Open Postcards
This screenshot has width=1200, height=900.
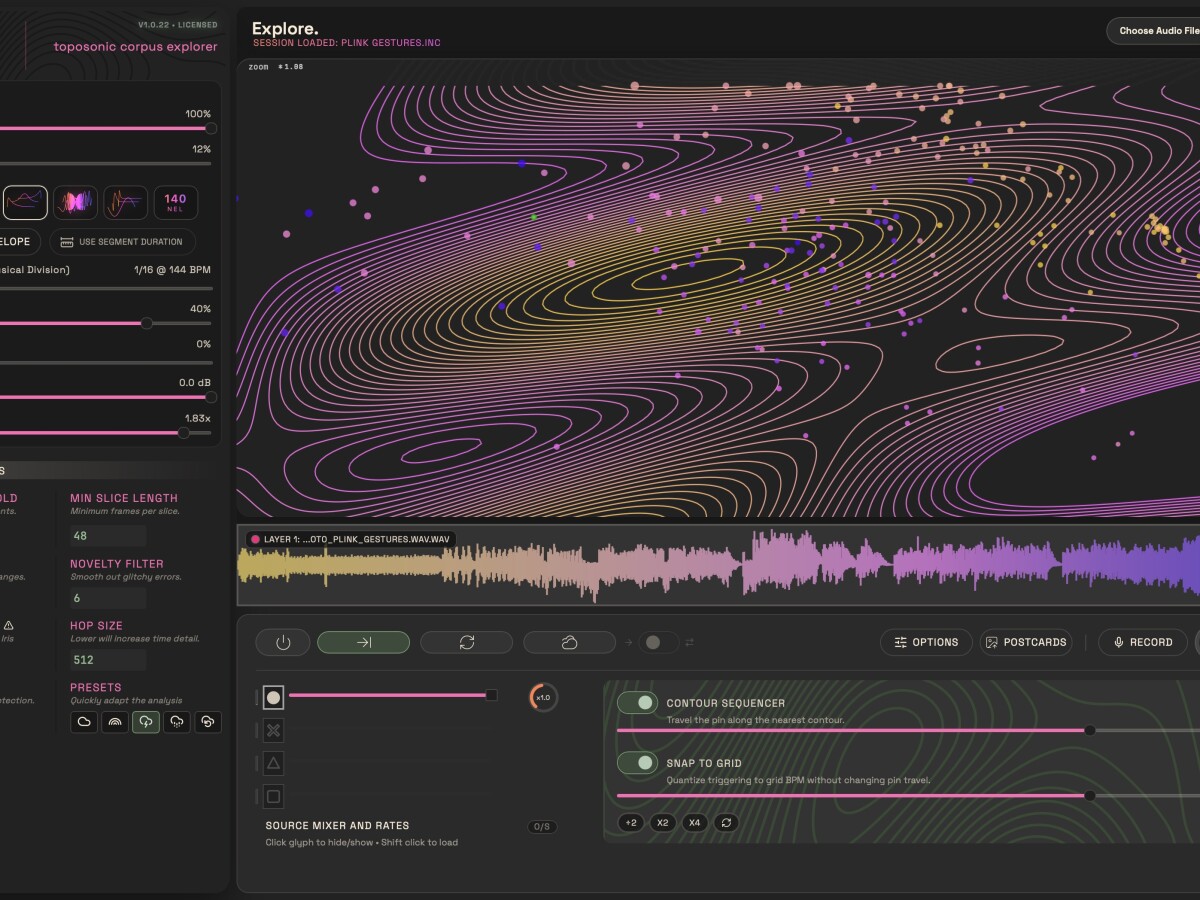(1026, 642)
